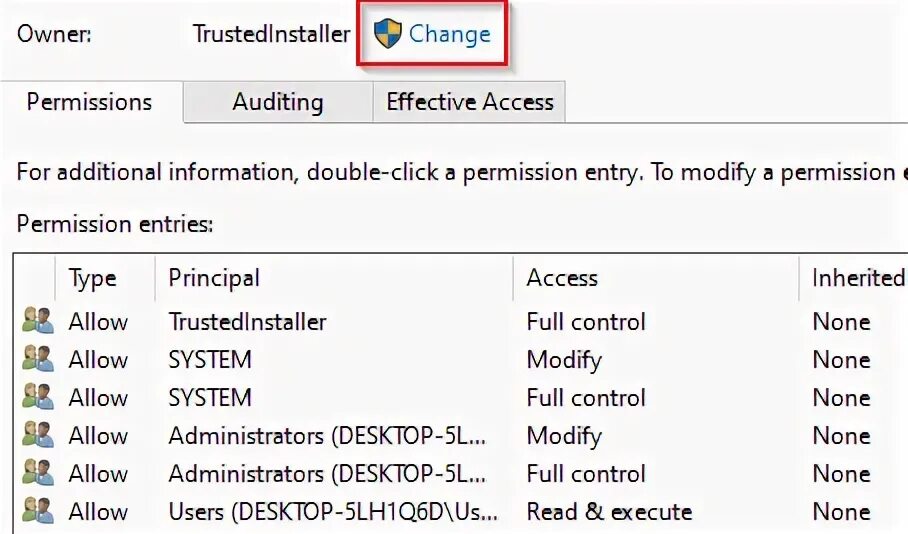Open the Auditing tab
This screenshot has width=908, height=534.
coord(278,103)
